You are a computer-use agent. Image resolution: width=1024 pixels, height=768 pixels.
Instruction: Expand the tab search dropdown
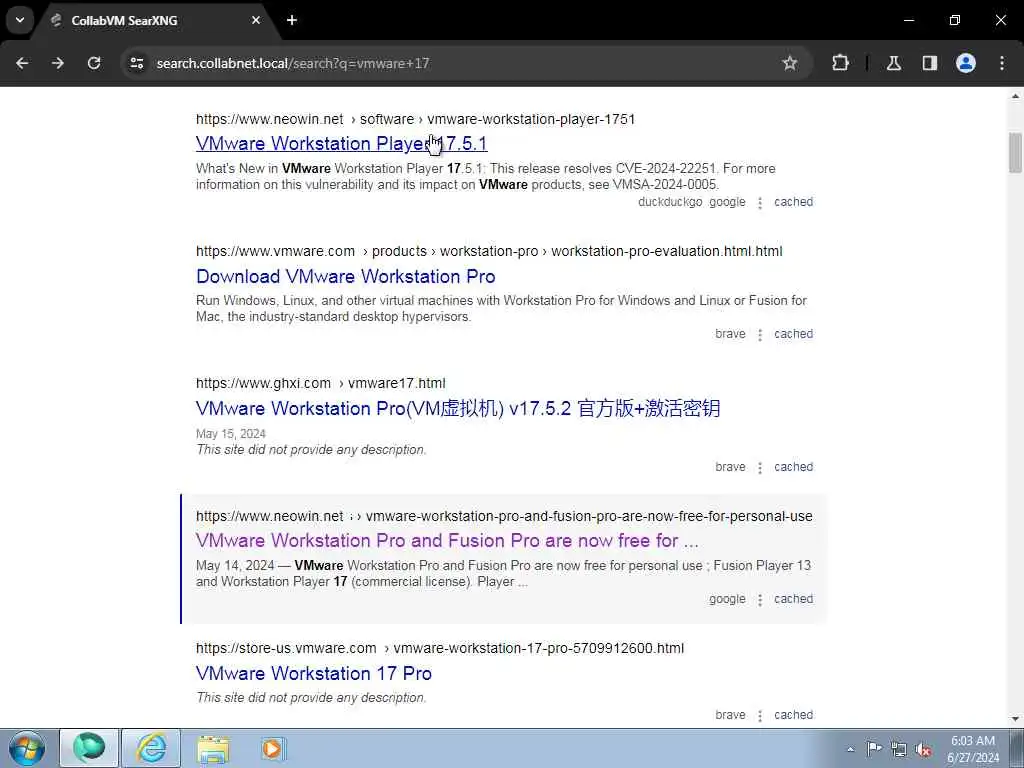[20, 20]
